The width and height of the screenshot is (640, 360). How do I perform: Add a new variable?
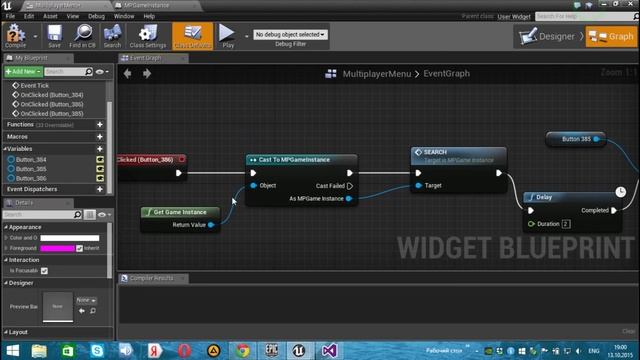(100, 149)
